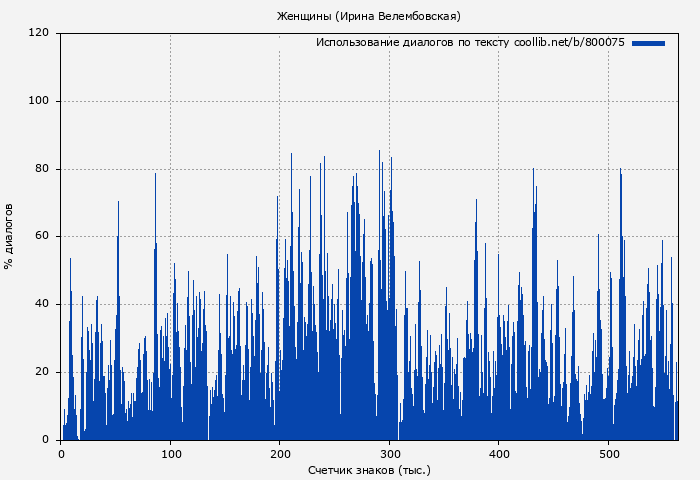Click the x-axis tick label 300
Viewport: 700px width, 480px height.
[390, 454]
